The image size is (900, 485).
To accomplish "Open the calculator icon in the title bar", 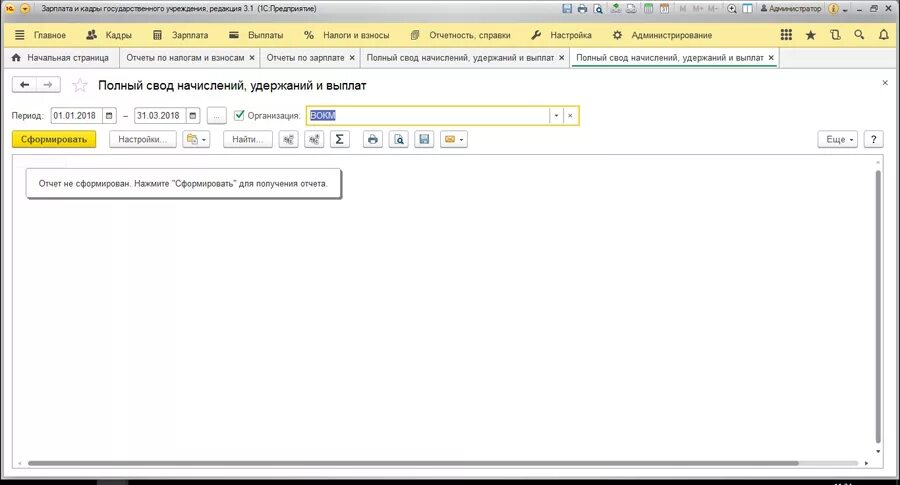I will (x=648, y=9).
